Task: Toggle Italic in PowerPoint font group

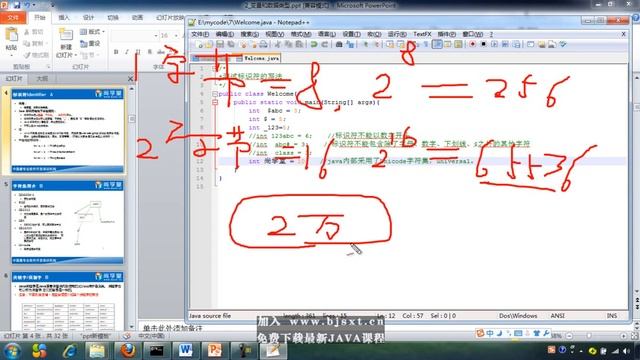Action: (127, 52)
